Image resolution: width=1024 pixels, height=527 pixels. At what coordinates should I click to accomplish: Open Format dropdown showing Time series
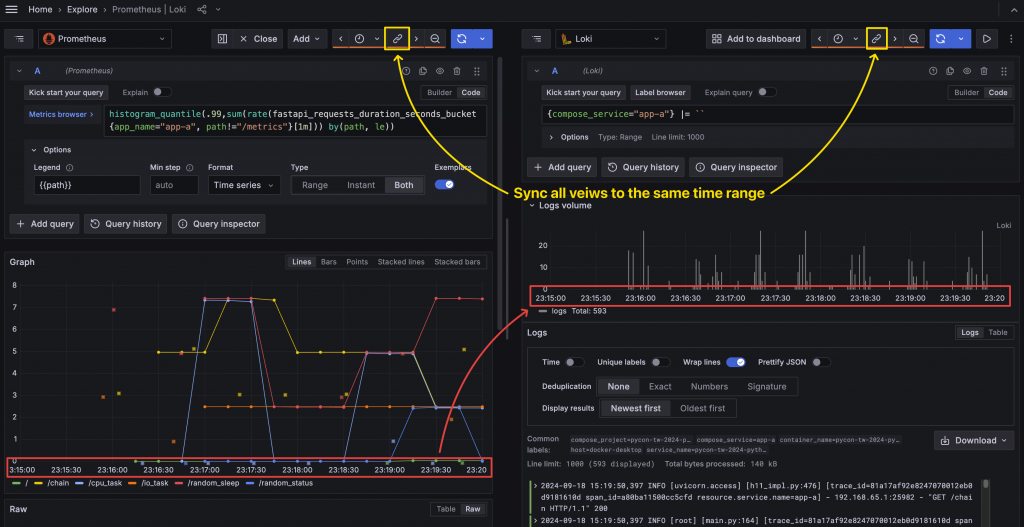pos(244,185)
